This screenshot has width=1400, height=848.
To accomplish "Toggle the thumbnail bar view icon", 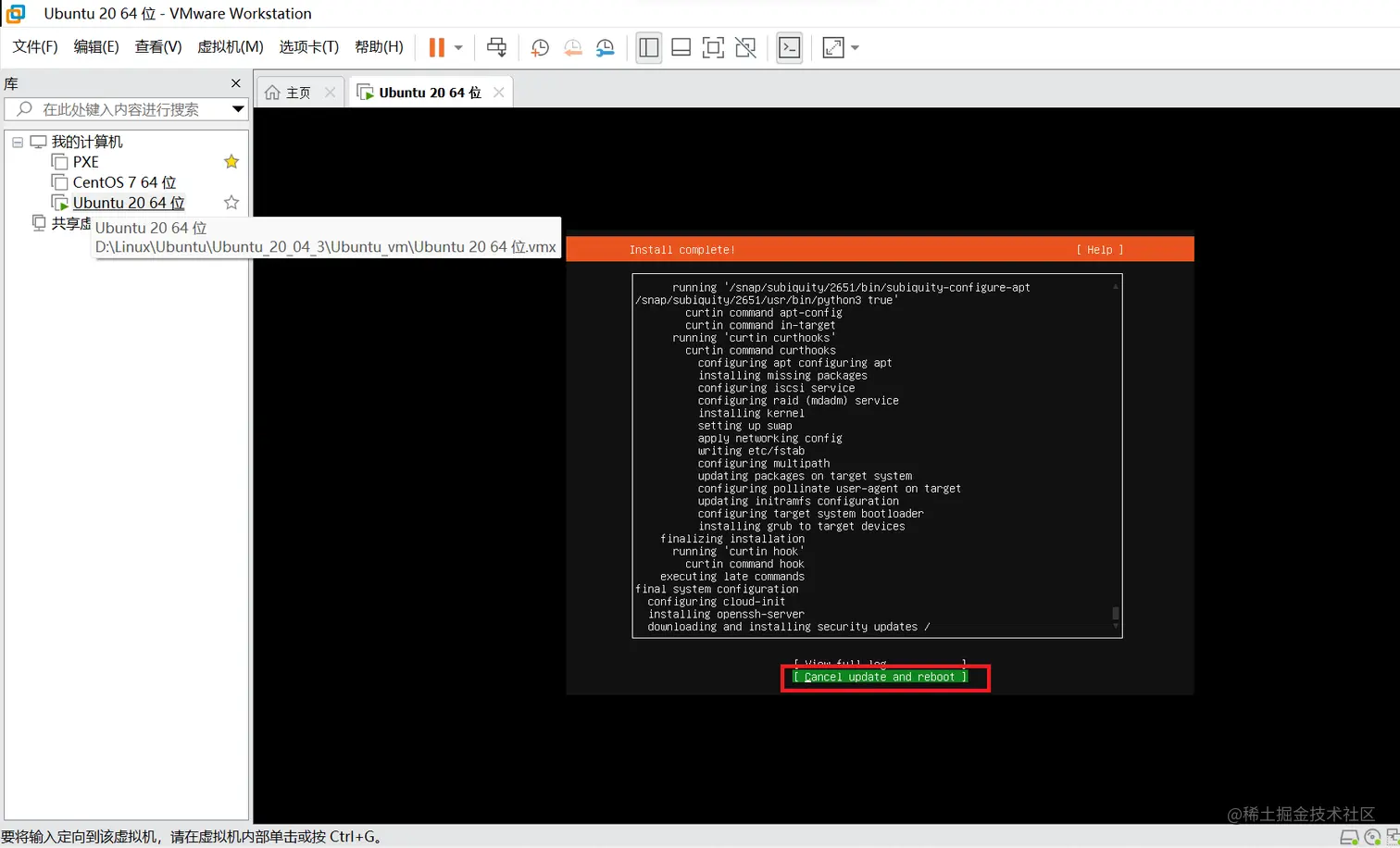I will (681, 47).
